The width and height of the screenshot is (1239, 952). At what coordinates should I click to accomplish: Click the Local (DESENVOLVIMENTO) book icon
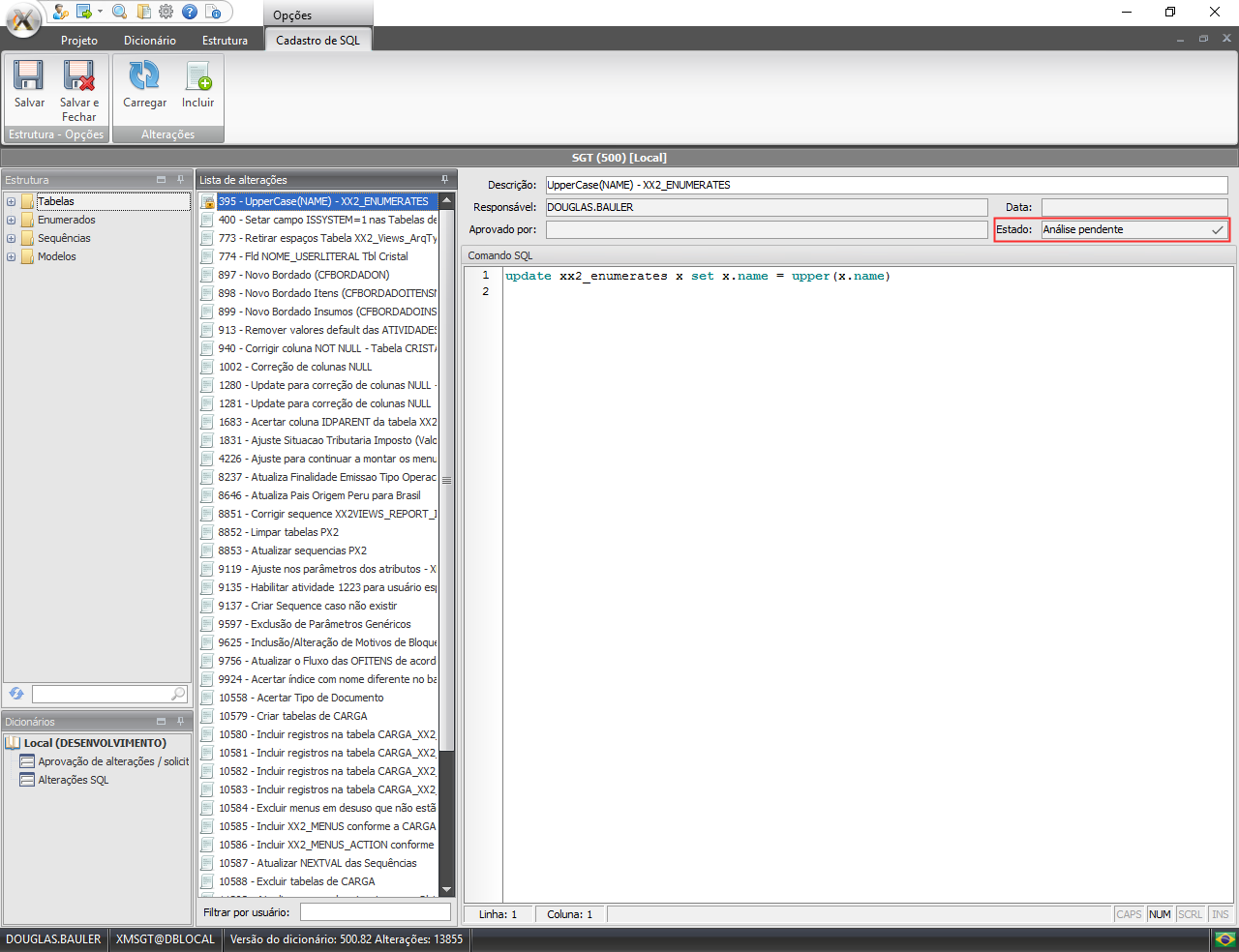click(13, 743)
